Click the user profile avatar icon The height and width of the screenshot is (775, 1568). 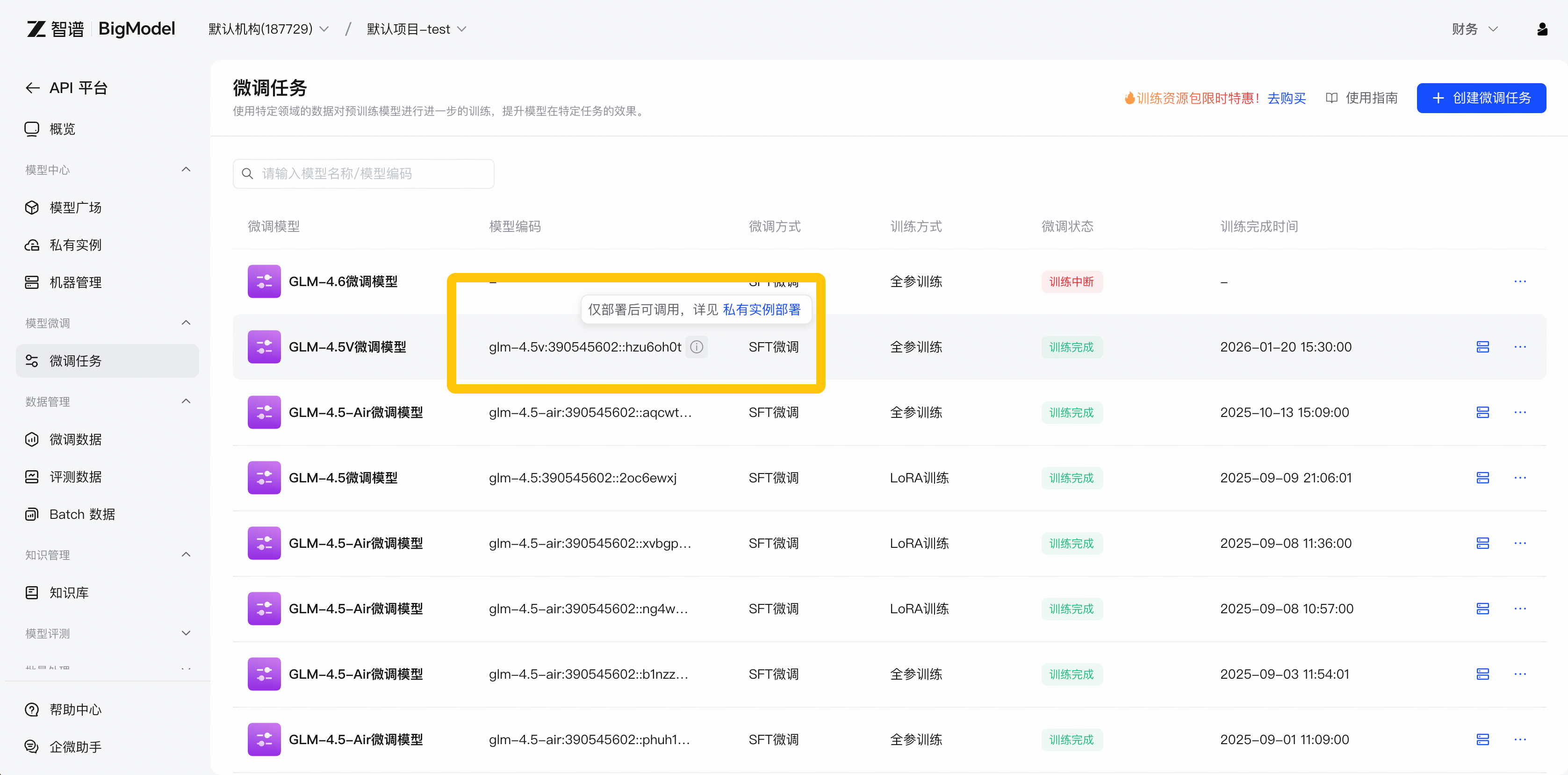(x=1542, y=29)
